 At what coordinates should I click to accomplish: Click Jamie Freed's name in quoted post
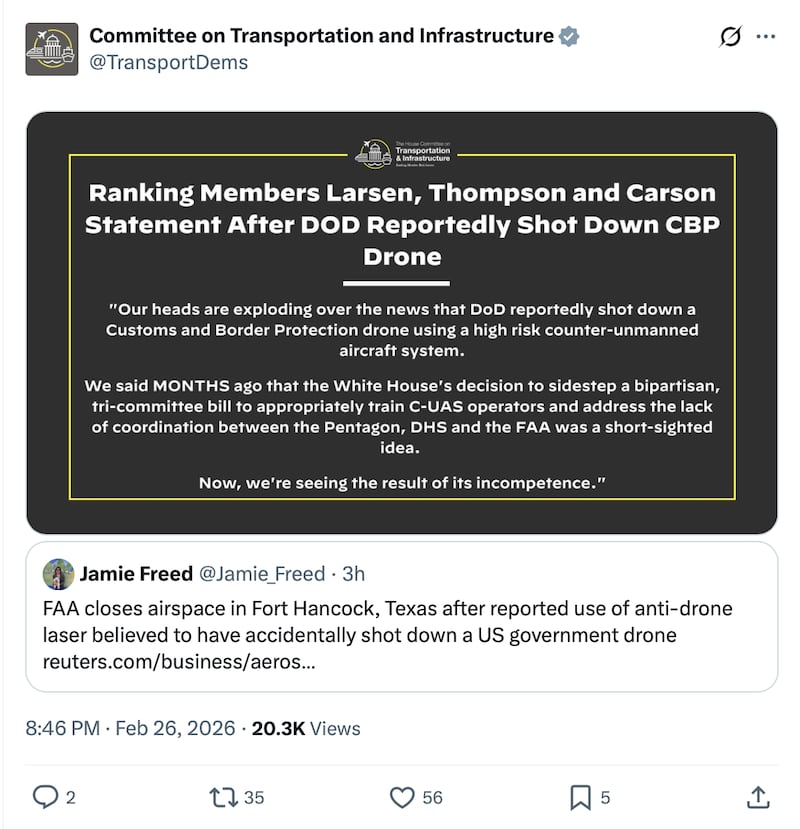click(x=136, y=574)
